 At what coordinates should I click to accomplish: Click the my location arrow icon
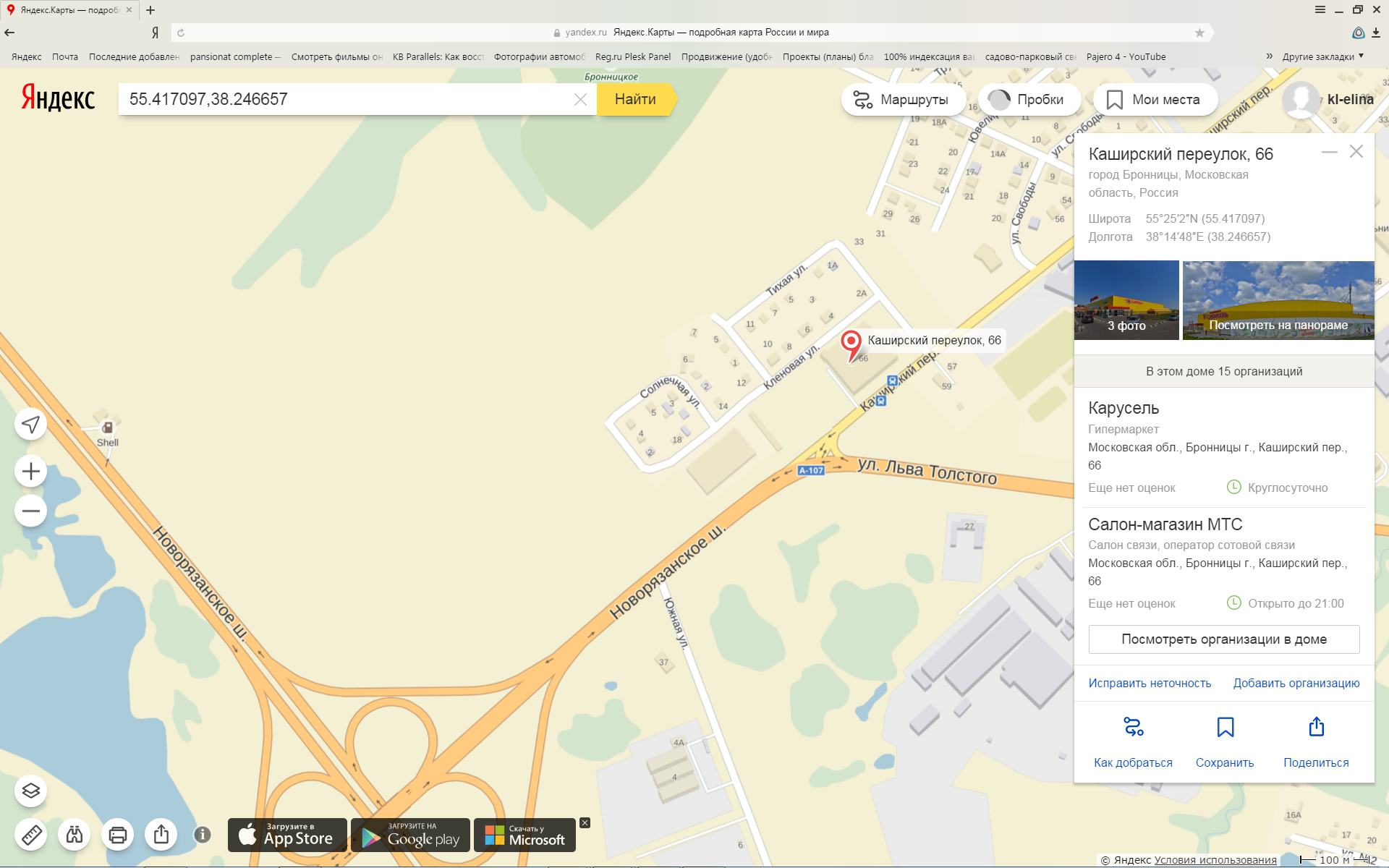point(31,425)
